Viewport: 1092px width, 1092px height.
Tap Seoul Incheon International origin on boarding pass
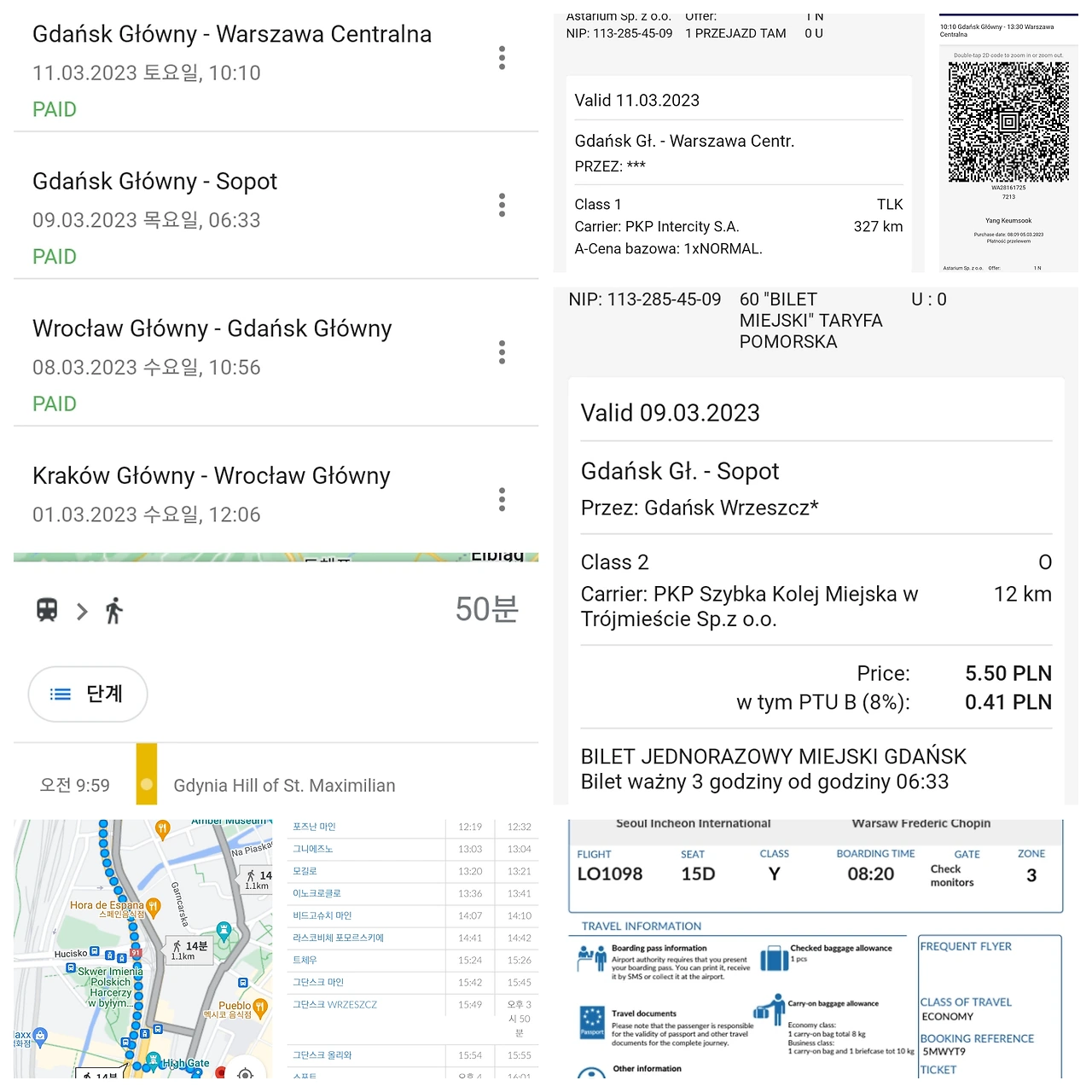[693, 823]
